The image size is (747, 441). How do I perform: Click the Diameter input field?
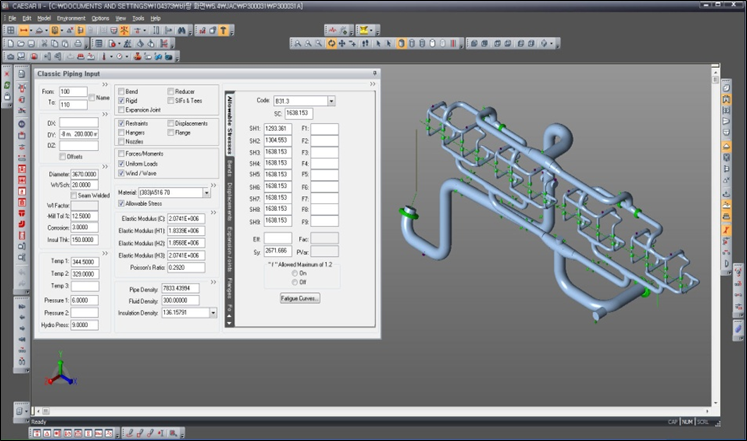pos(84,174)
